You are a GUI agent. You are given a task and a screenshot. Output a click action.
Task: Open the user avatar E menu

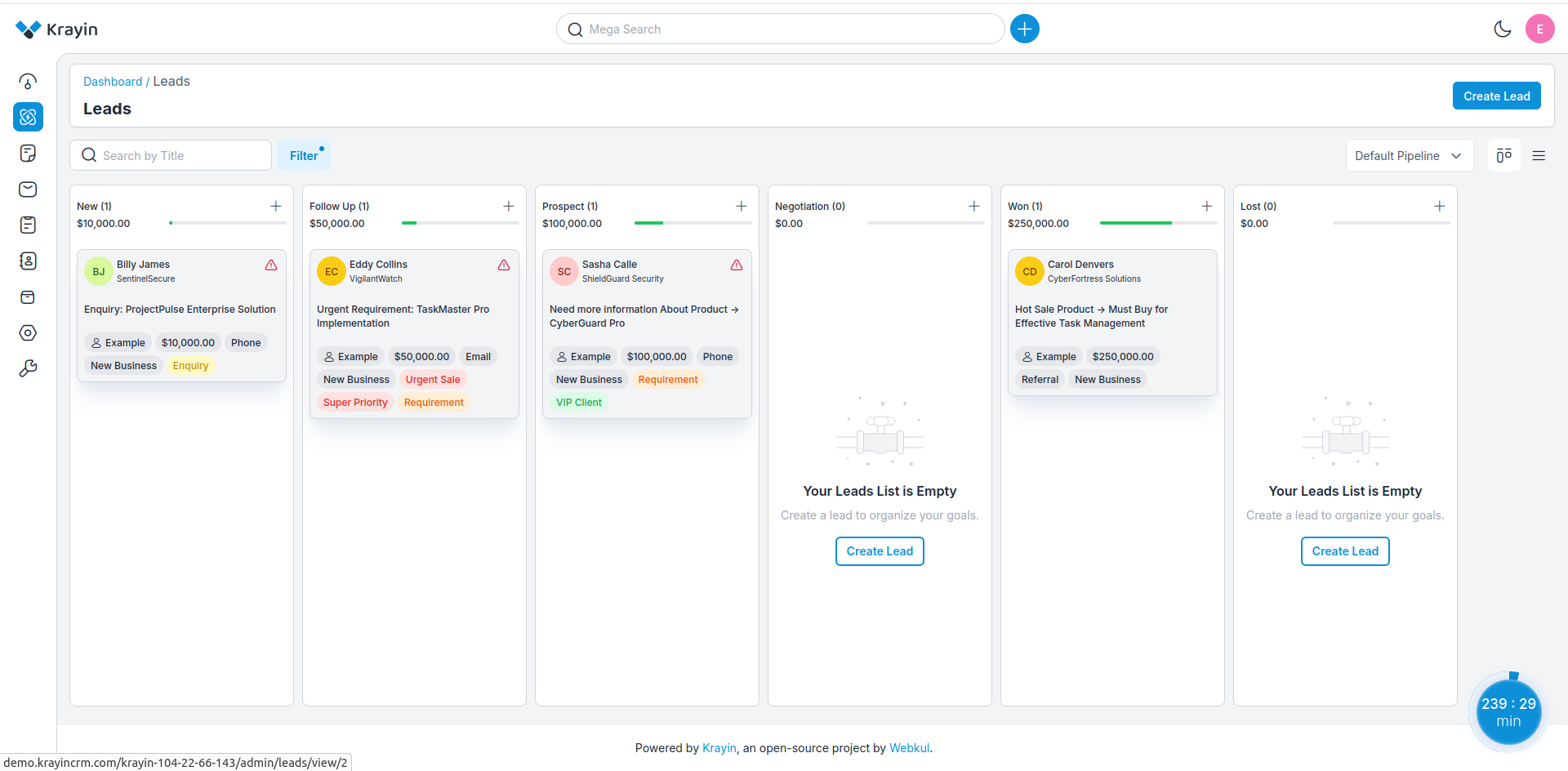[x=1539, y=29]
